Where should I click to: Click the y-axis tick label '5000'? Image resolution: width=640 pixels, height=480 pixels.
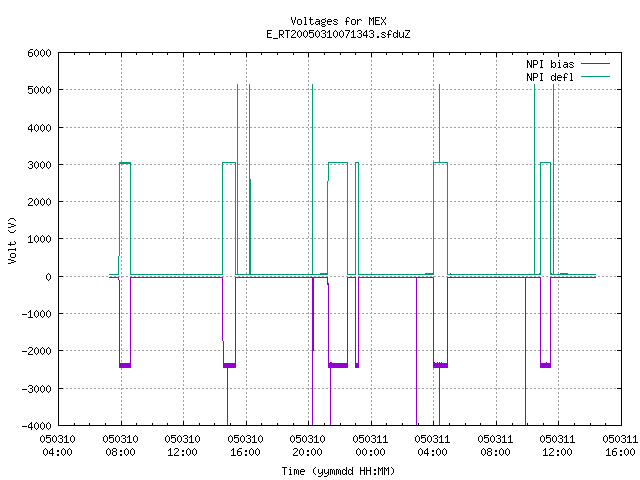click(x=40, y=90)
